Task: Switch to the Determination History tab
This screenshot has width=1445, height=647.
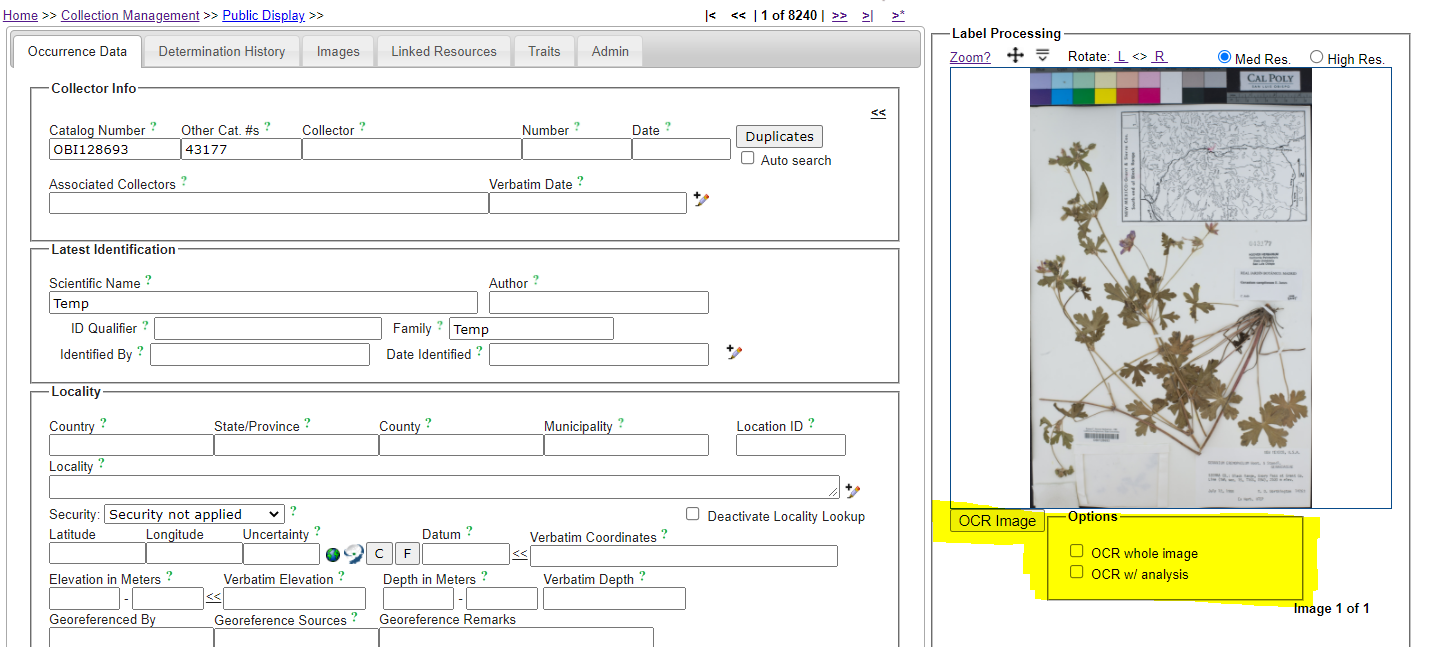Action: click(x=222, y=51)
